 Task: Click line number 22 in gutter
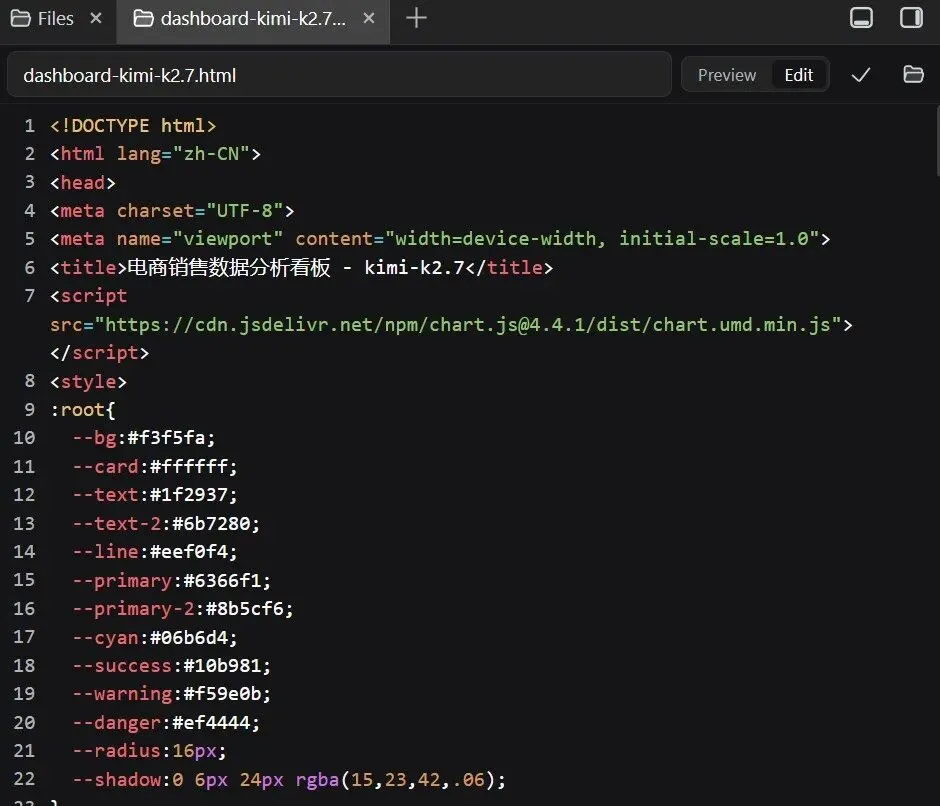click(x=24, y=779)
